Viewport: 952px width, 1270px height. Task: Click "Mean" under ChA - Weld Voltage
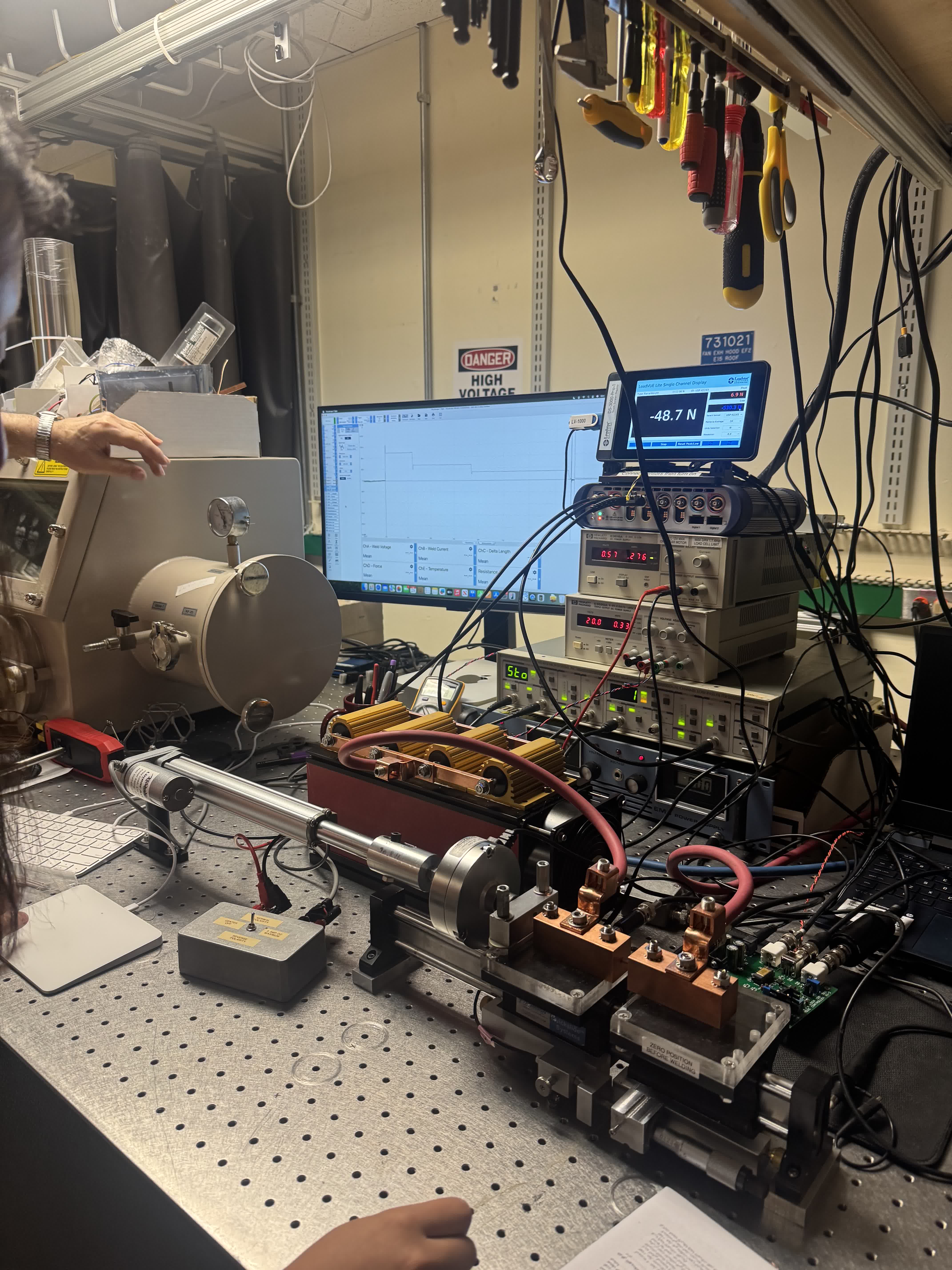367,556
